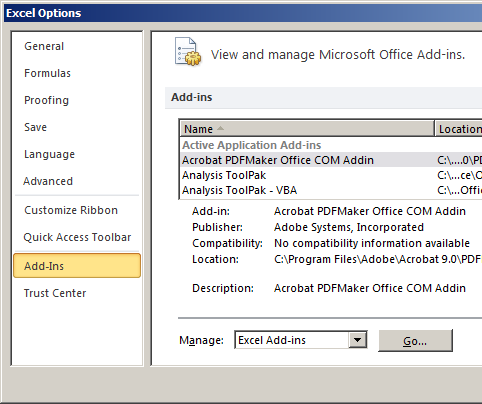
Task: Select Acrobat PDFMaker Office COM Addin row
Action: click(331, 160)
